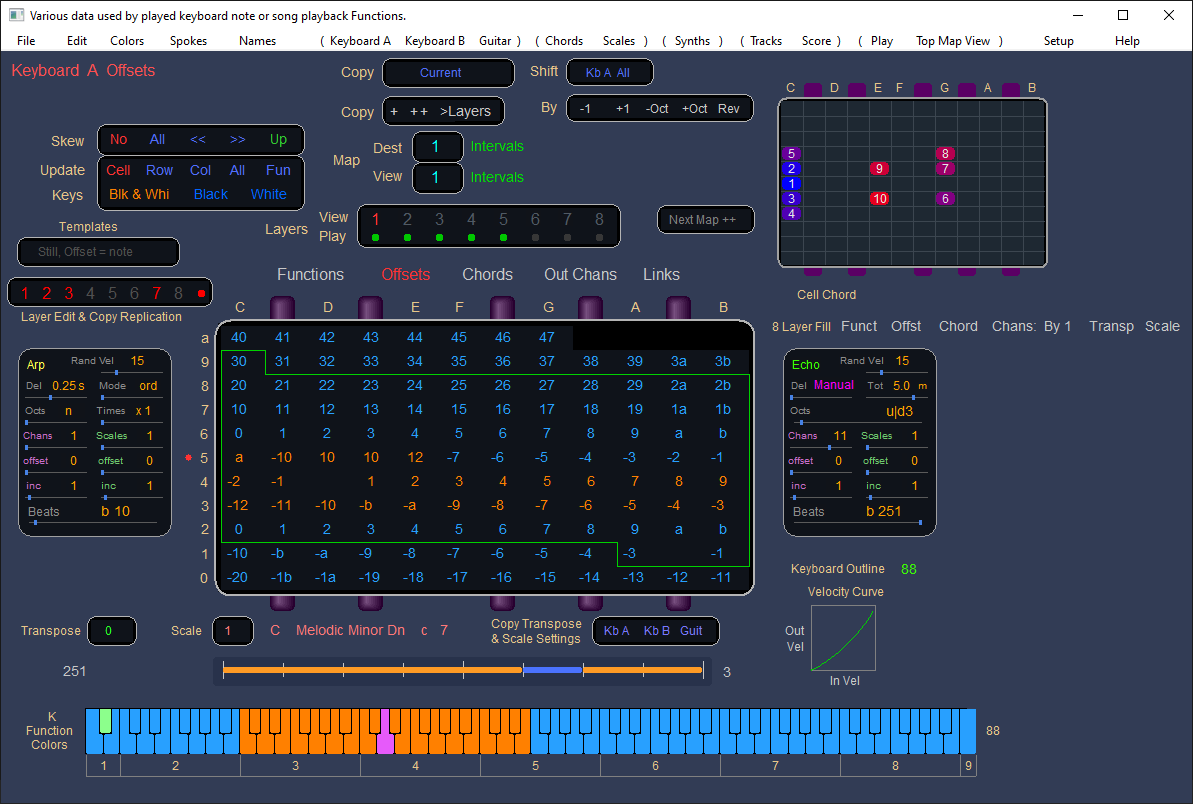Click the +Oct shift button

(x=694, y=108)
